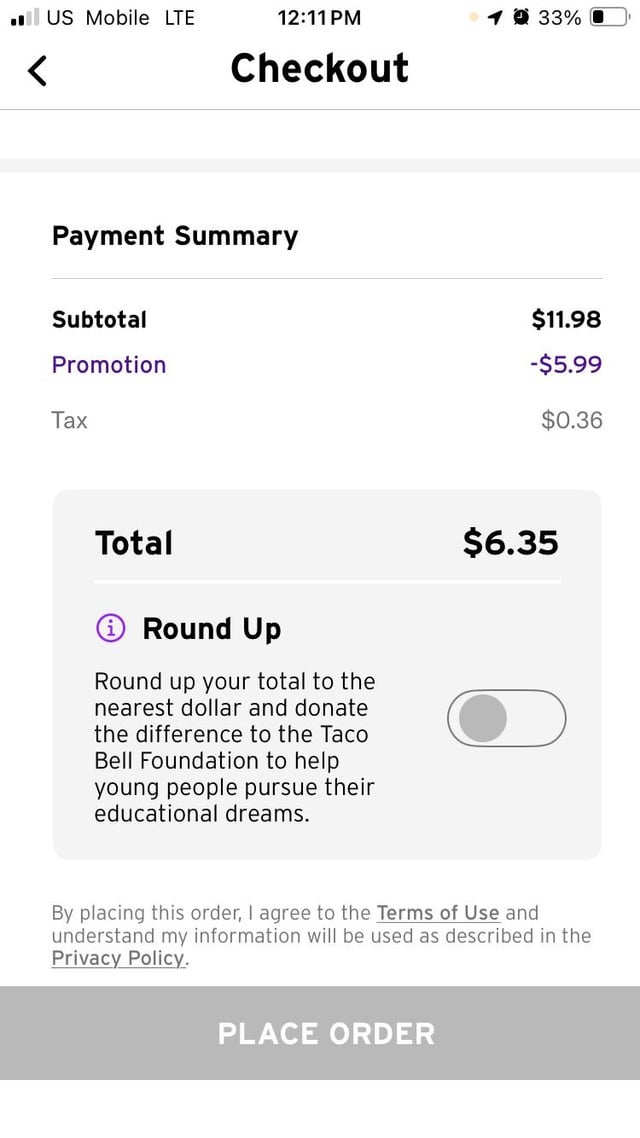Screen dimensions: 640x1138
Task: Tap the Round Up info icon
Action: (x=110, y=628)
